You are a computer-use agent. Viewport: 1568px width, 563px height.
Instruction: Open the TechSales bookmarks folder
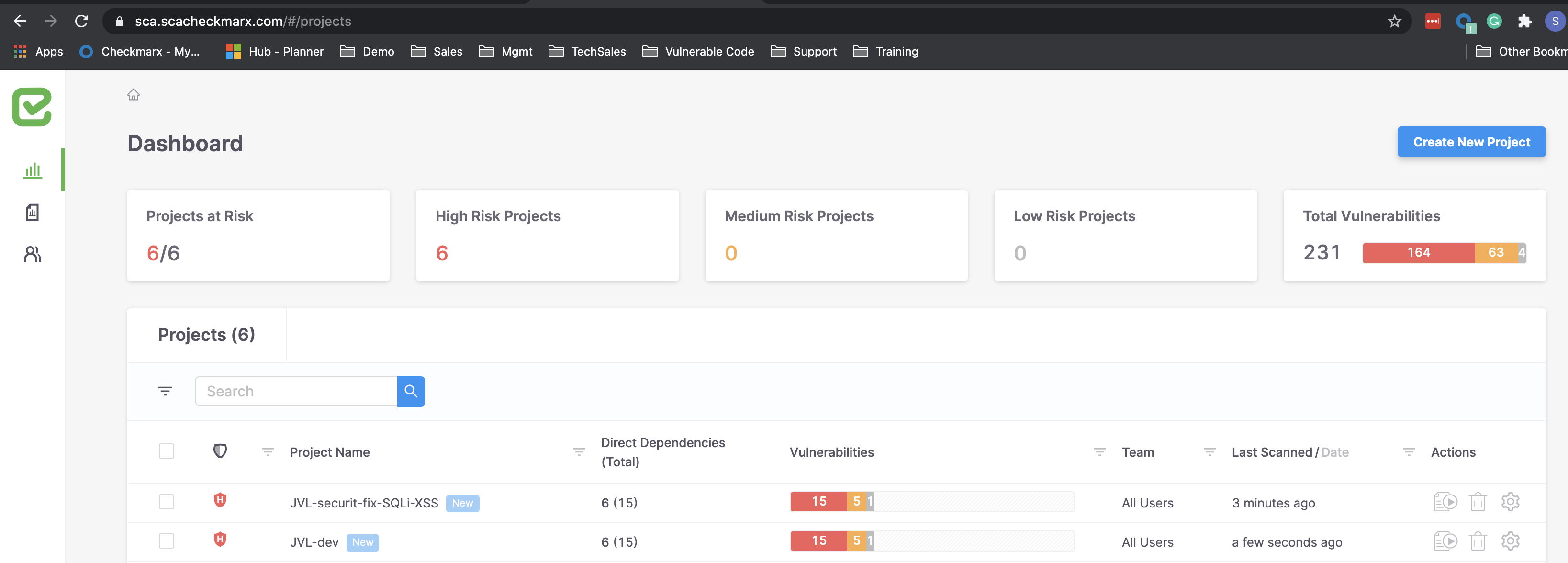pos(587,52)
